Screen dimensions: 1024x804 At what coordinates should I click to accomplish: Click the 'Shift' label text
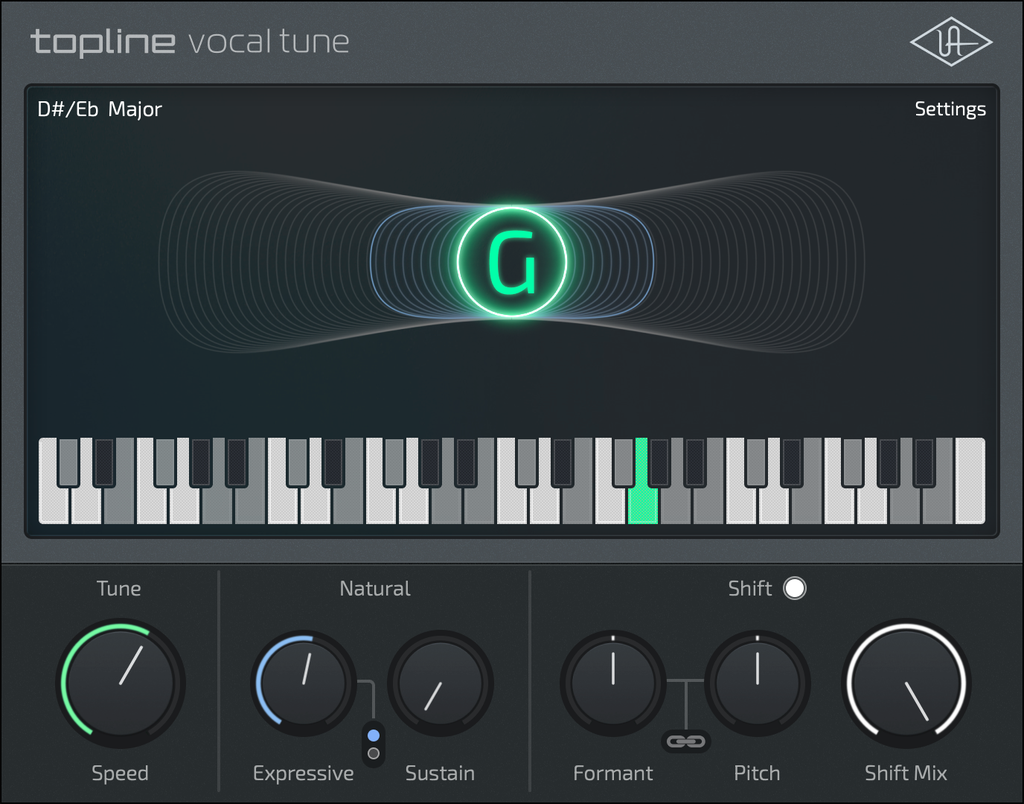[x=750, y=588]
